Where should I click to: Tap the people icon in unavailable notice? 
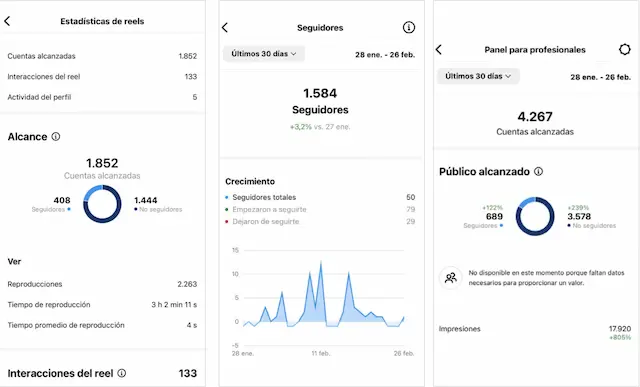(451, 278)
